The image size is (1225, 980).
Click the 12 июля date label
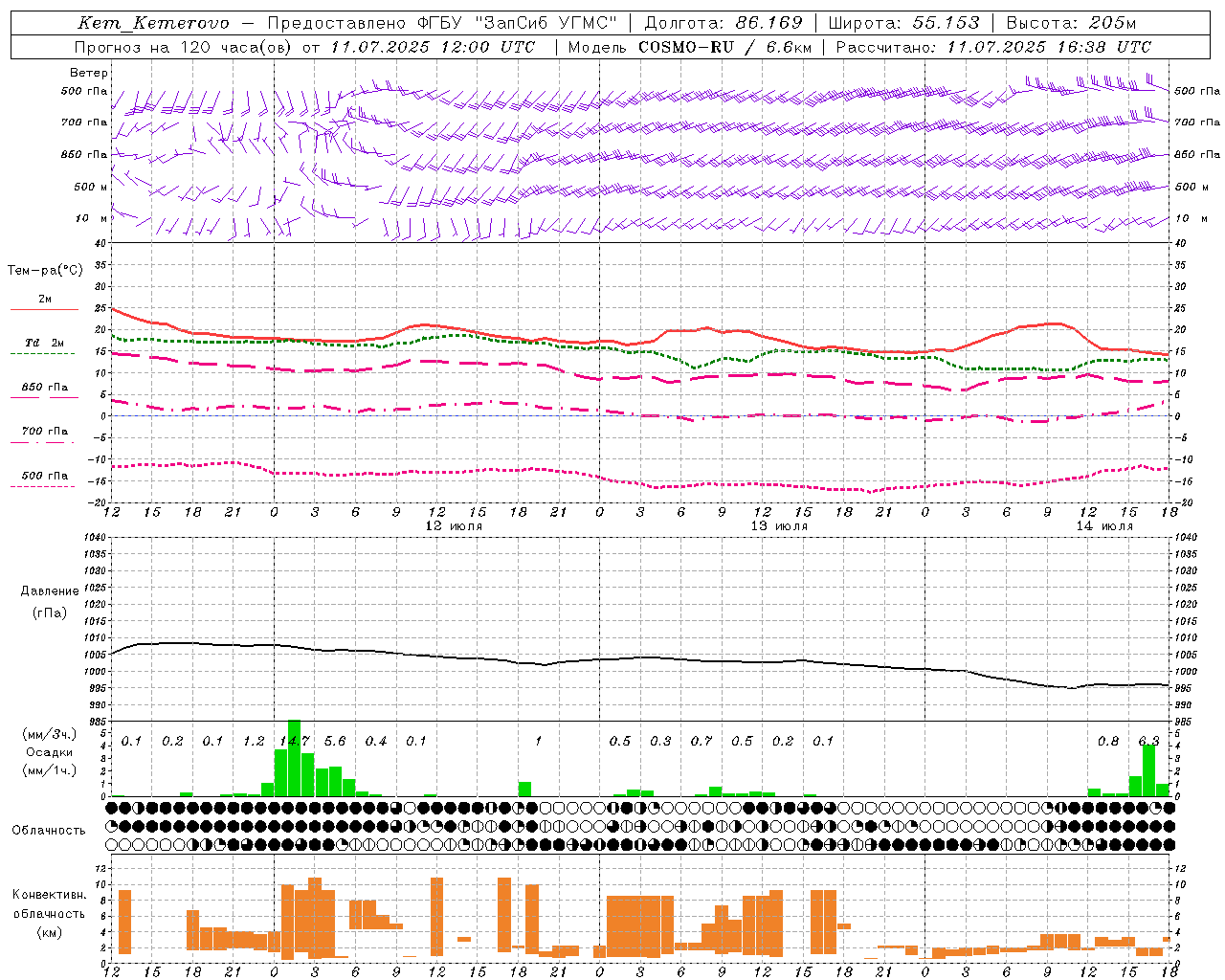pos(454,526)
